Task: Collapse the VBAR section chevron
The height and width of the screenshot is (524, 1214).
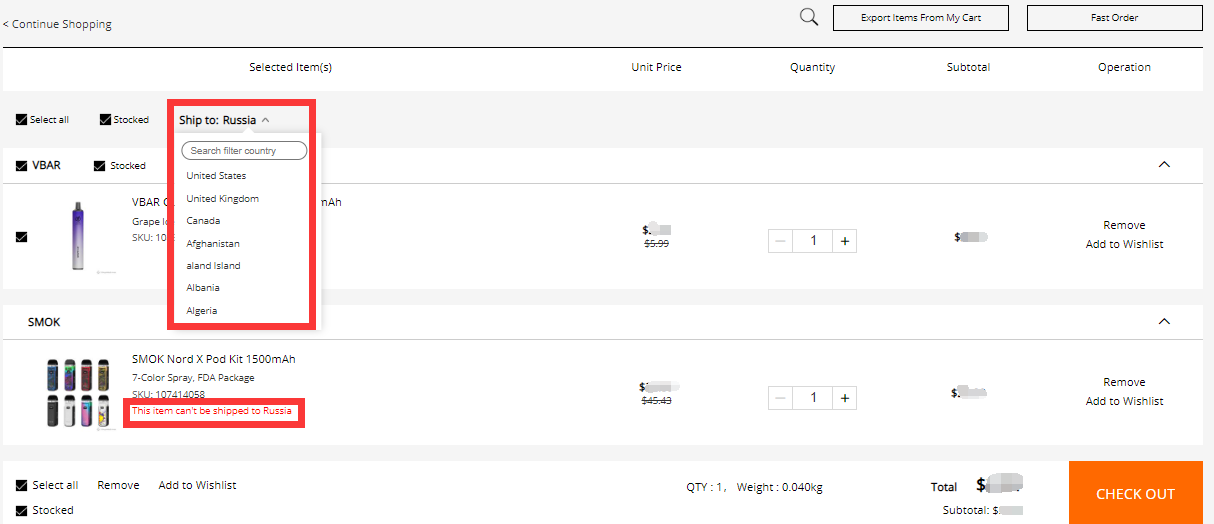Action: (1163, 165)
